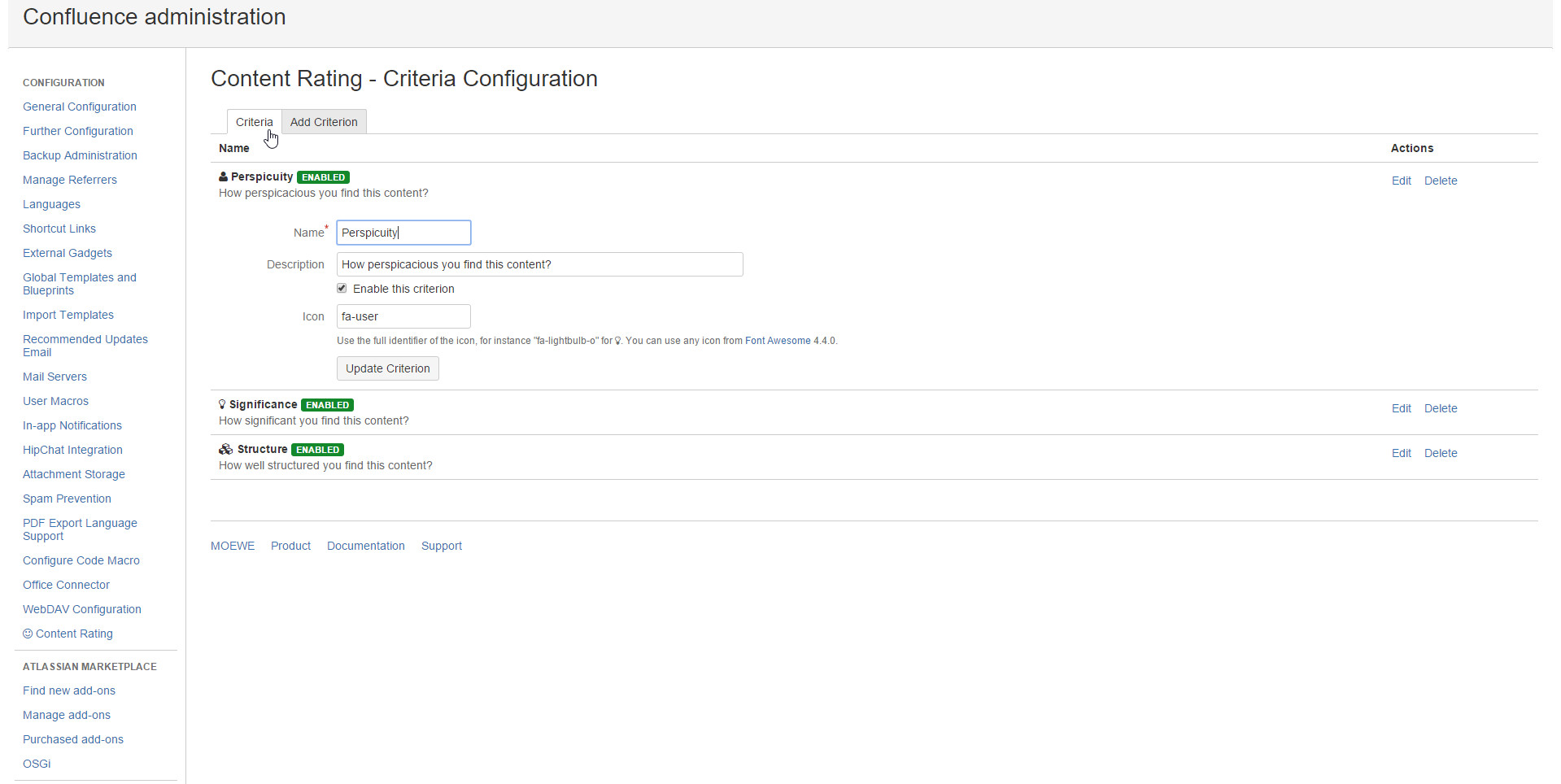The image size is (1561, 784).
Task: Click the Content Rating smiley icon
Action: pos(28,634)
